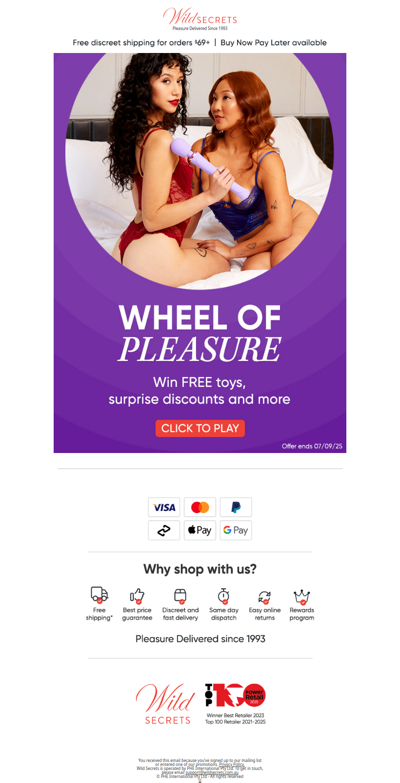Click the Wild Secrets footer logo
The height and width of the screenshot is (783, 400).
pos(165,704)
